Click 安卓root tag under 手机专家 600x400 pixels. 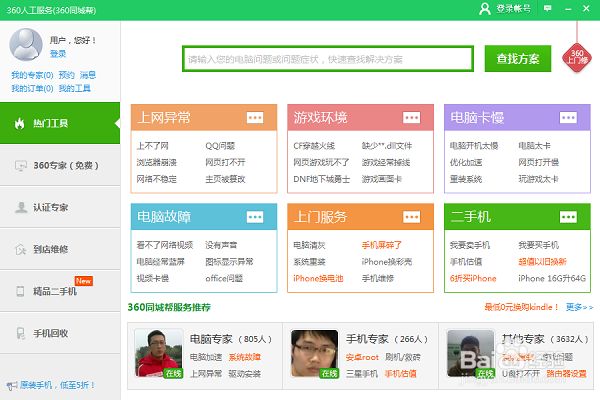[x=362, y=357]
